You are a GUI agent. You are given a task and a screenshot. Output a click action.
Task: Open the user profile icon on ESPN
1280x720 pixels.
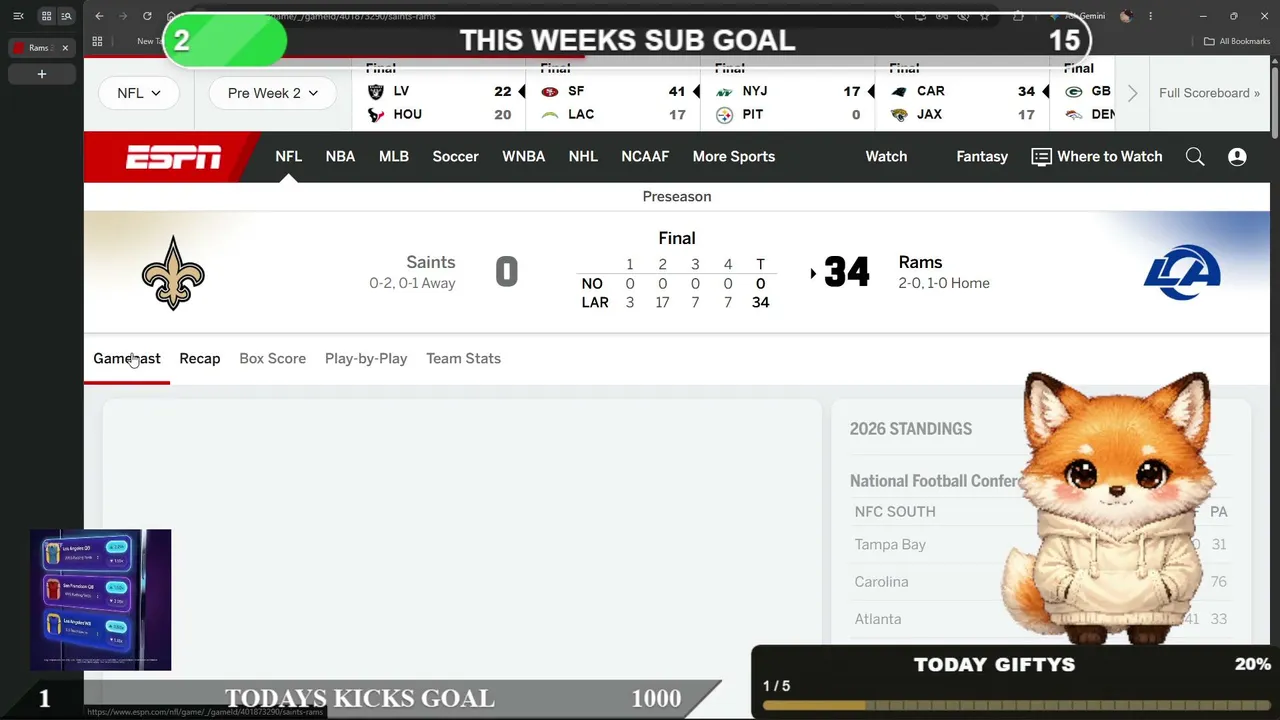(x=1237, y=157)
